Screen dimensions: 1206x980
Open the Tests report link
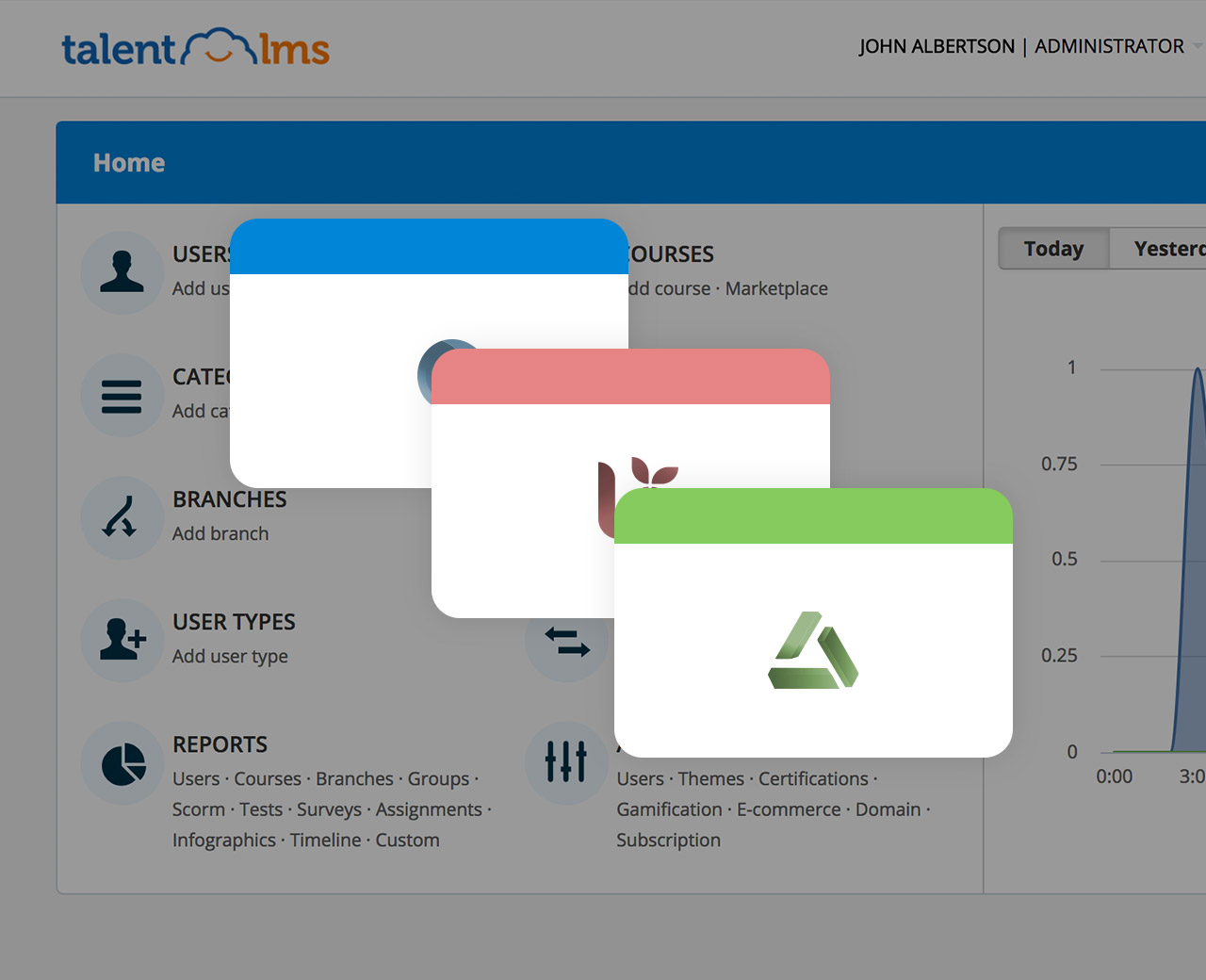(261, 809)
